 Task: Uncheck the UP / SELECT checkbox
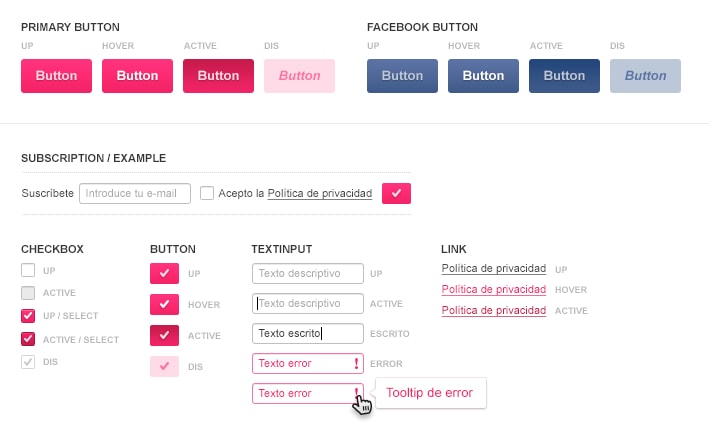pyautogui.click(x=28, y=316)
